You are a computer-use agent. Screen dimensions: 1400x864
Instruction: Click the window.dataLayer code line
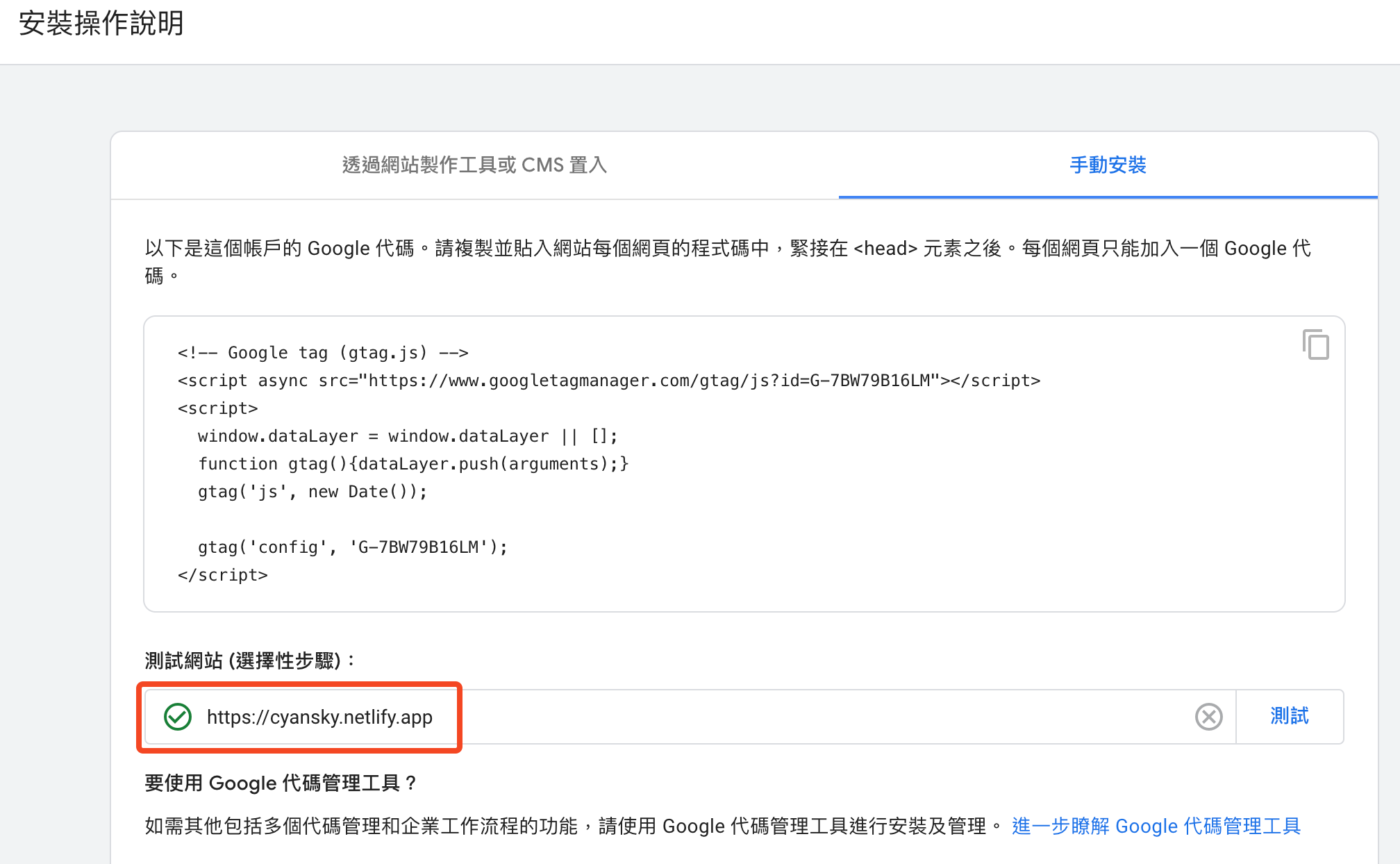(408, 436)
